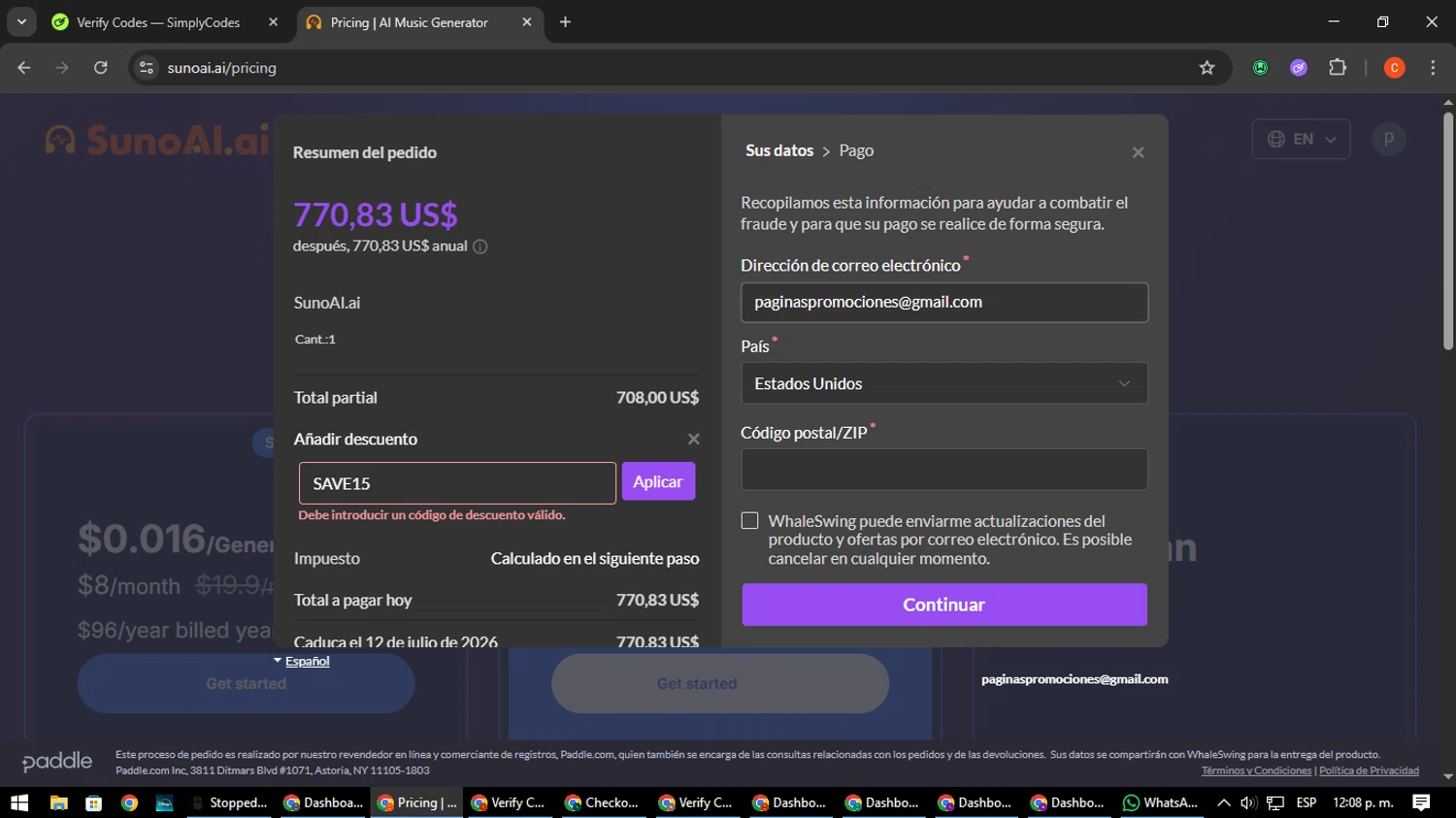Click the P user avatar on SunoAI page
Viewport: 1456px width, 818px height.
pyautogui.click(x=1389, y=139)
